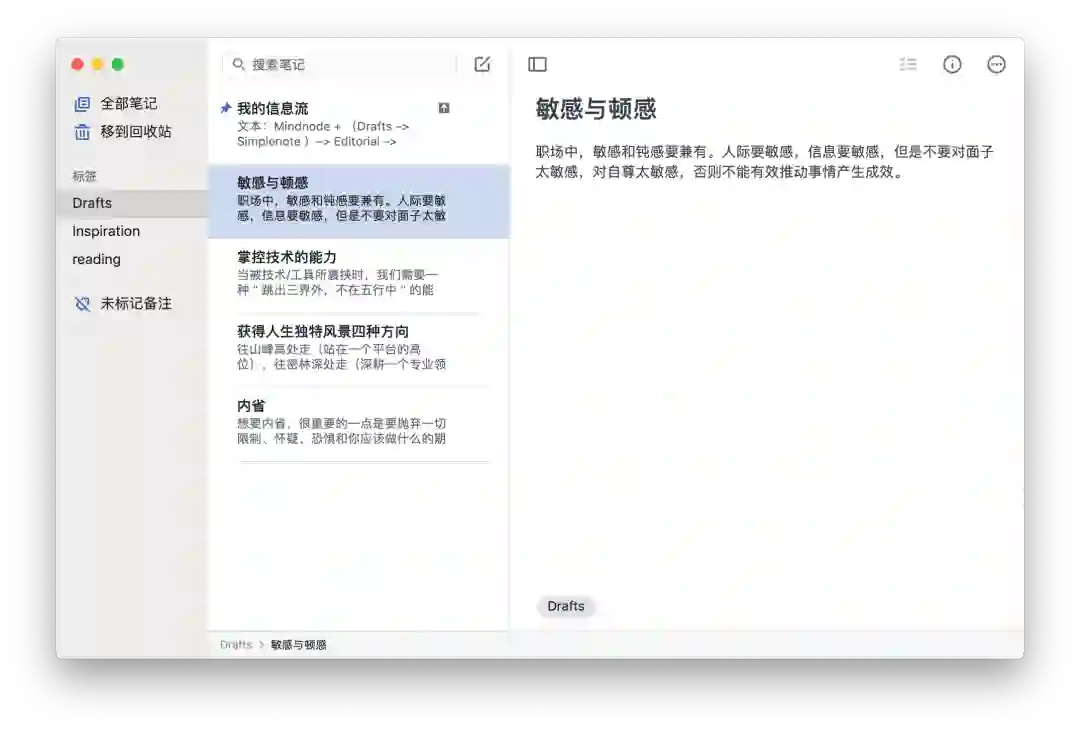Click the 搜索笔记 search field
Image resolution: width=1080 pixels, height=733 pixels.
(342, 64)
